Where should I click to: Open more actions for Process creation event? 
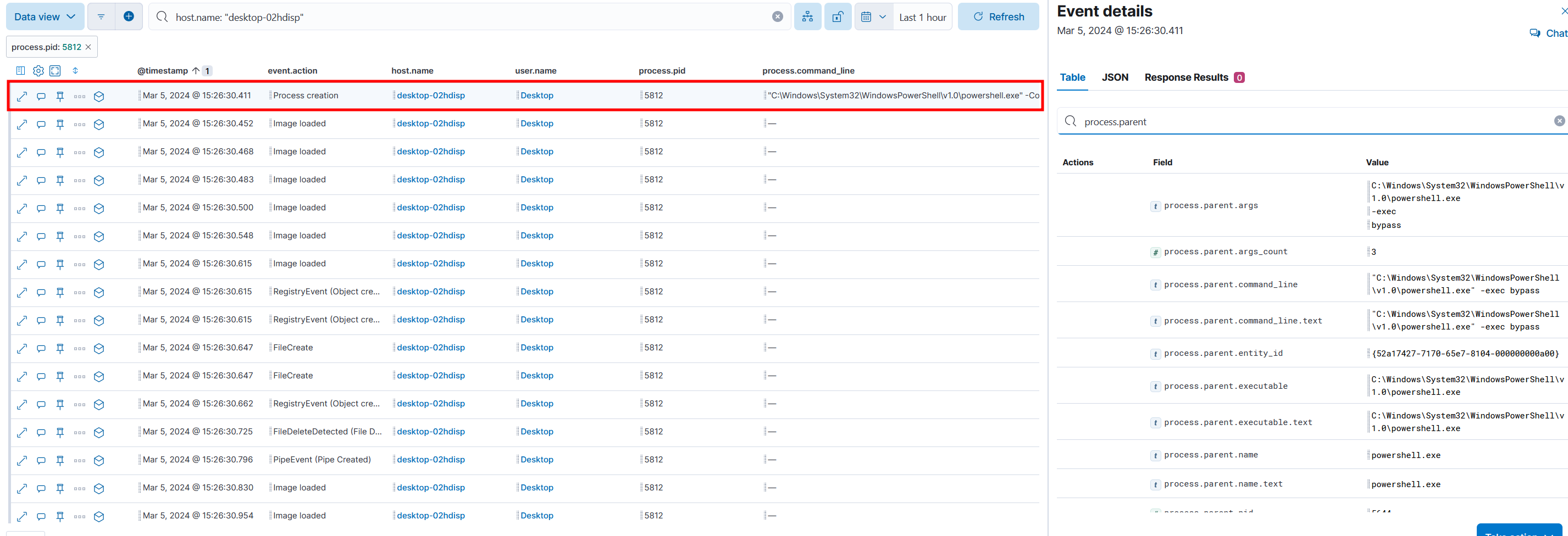click(x=80, y=96)
